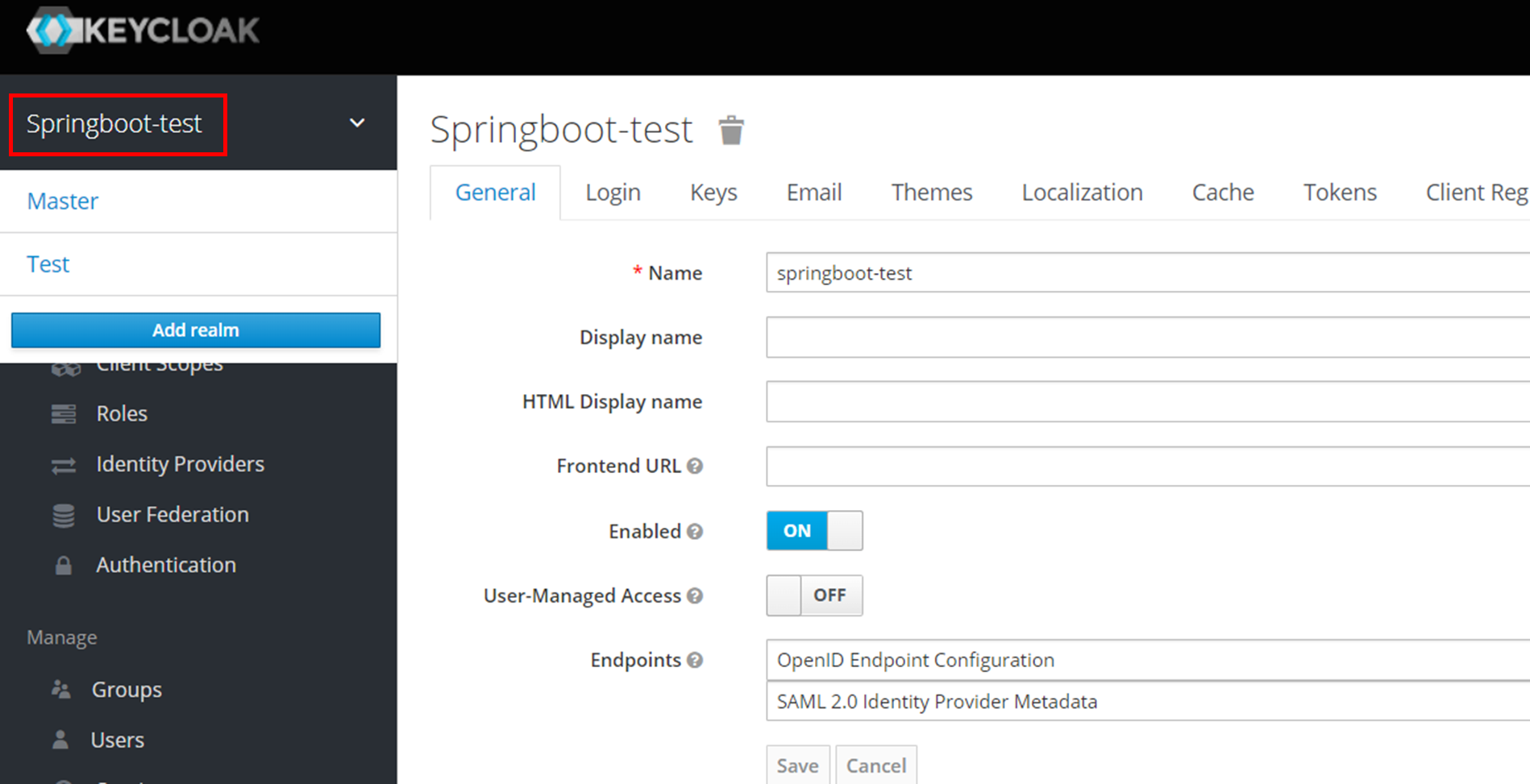
Task: Click the Springboot-test page heading
Action: point(561,130)
